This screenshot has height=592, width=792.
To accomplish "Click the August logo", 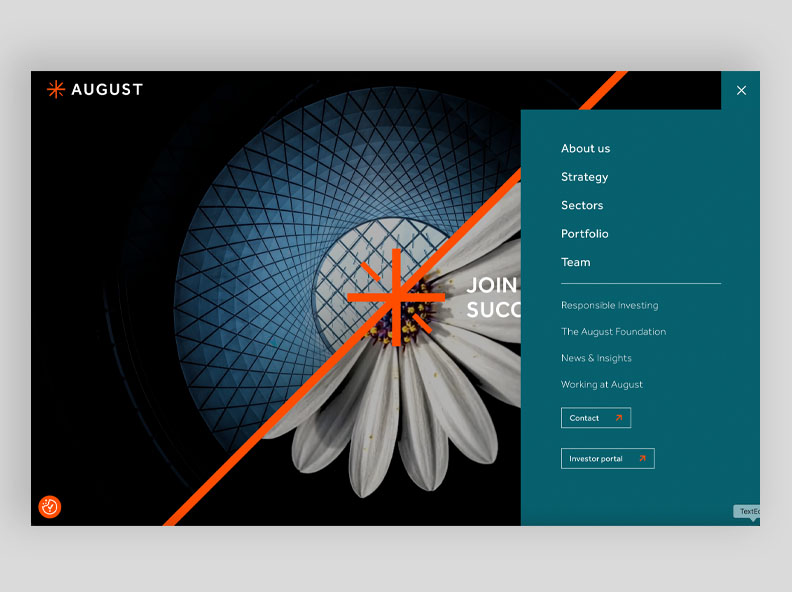I will (x=95, y=89).
